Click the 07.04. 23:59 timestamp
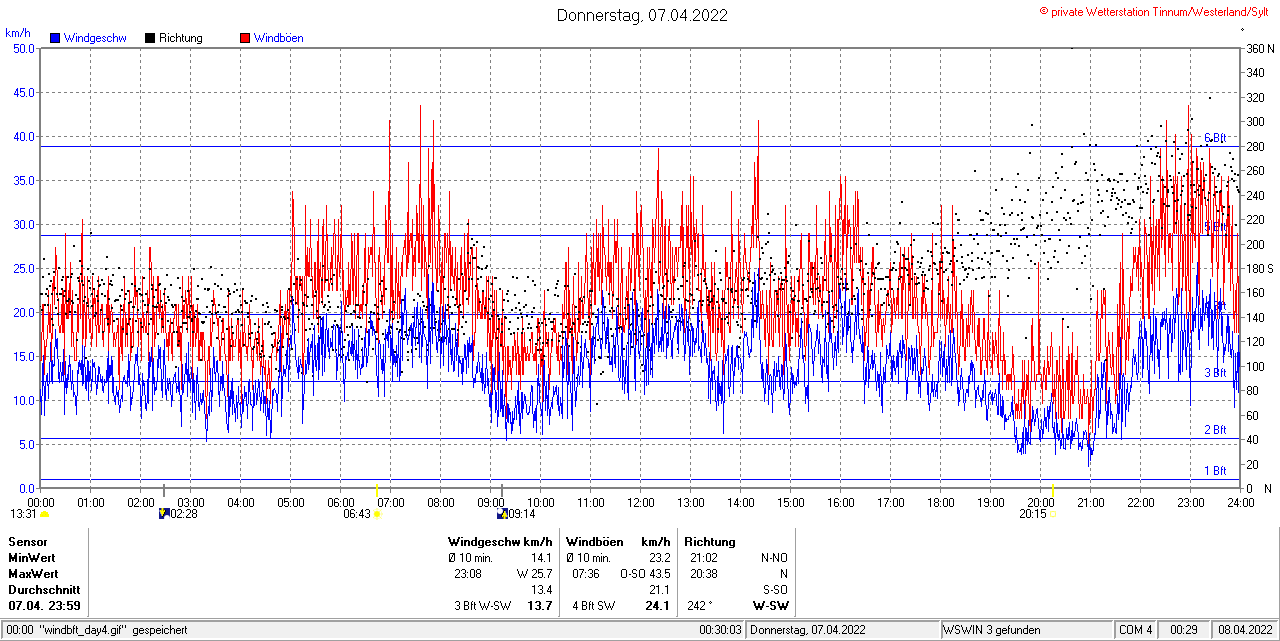This screenshot has width=1280, height=641. (x=45, y=606)
